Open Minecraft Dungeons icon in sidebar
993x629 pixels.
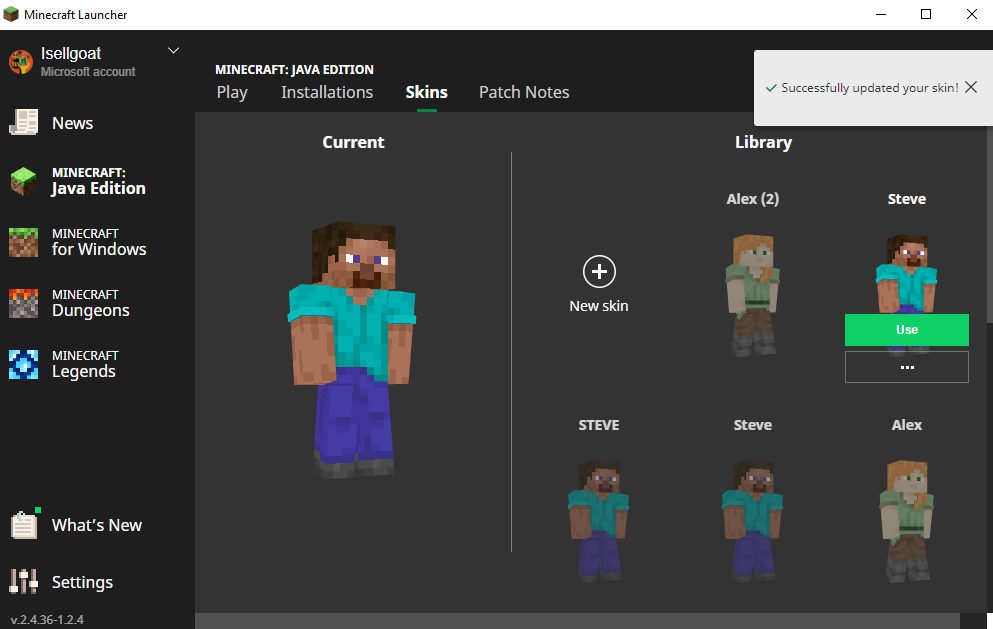(x=23, y=303)
